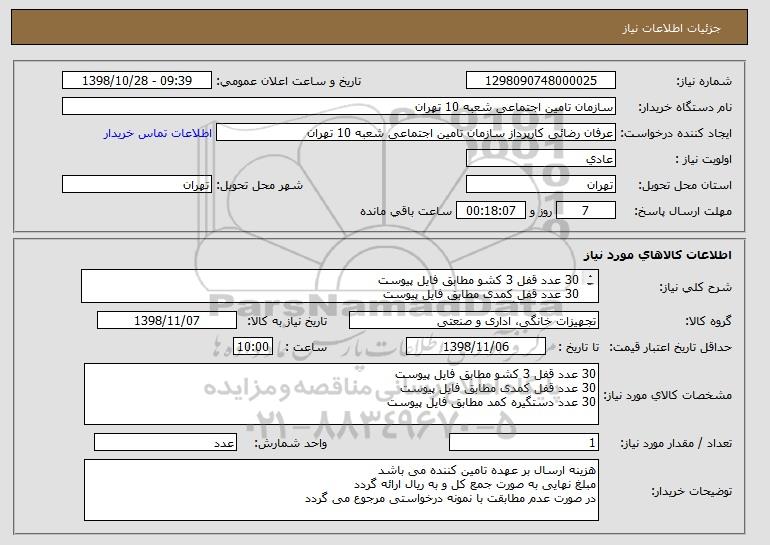Click the note در صورت عدم مطابقت
The image size is (770, 545).
coord(450,499)
